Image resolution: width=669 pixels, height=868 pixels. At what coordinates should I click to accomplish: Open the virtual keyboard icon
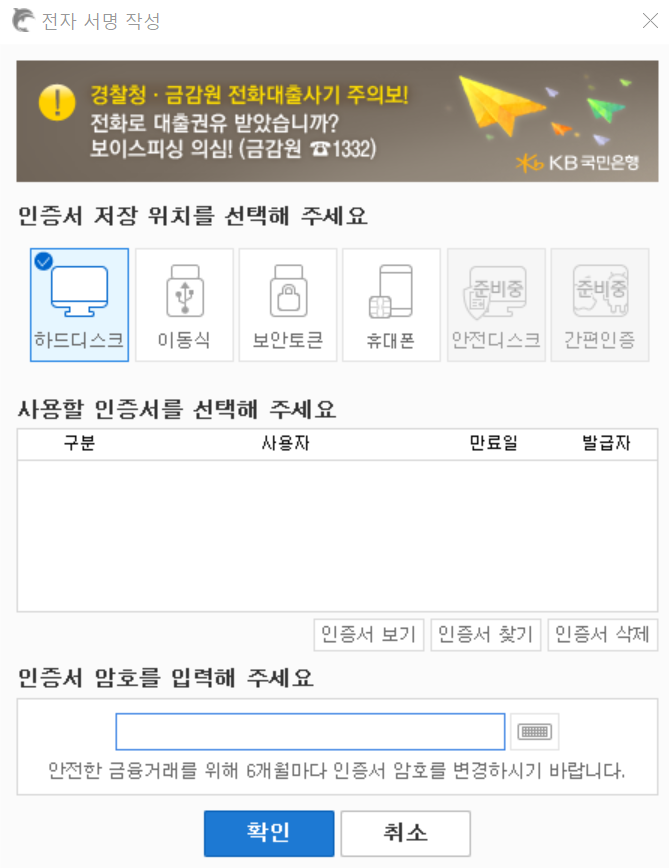(x=535, y=732)
